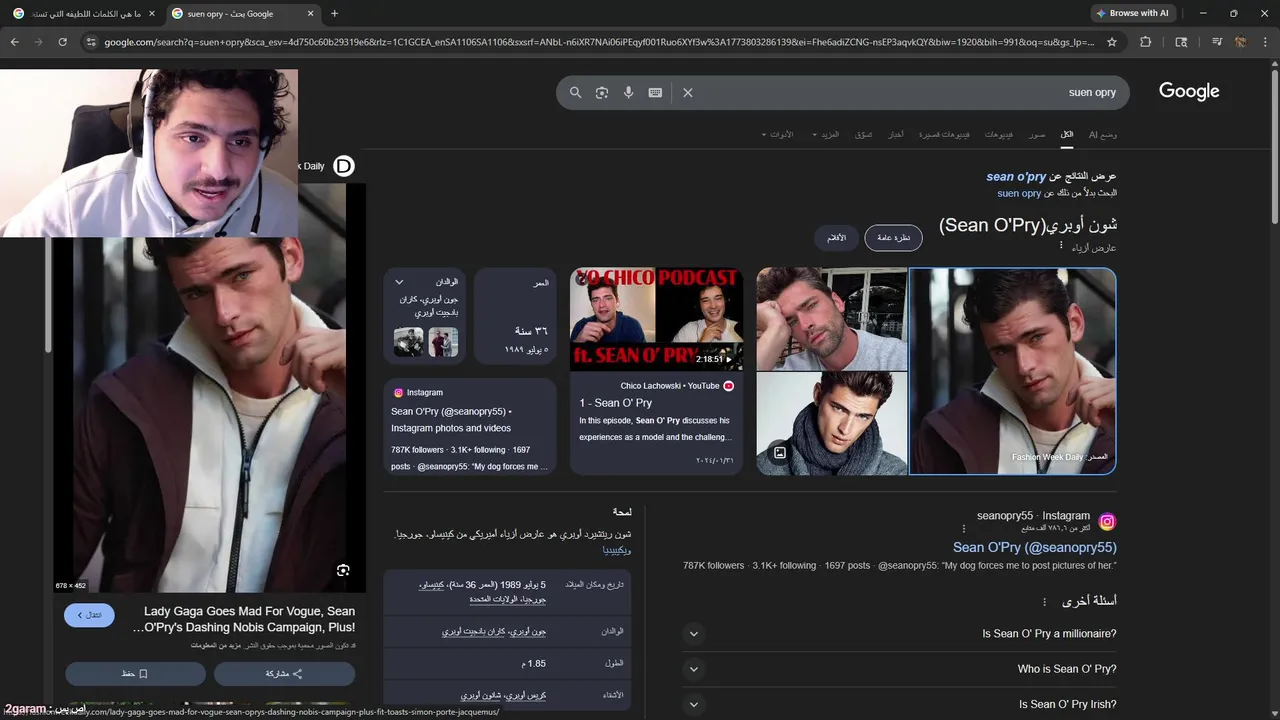This screenshot has width=1280, height=720.
Task: Bookmark this page with star icon
Action: tap(1112, 42)
